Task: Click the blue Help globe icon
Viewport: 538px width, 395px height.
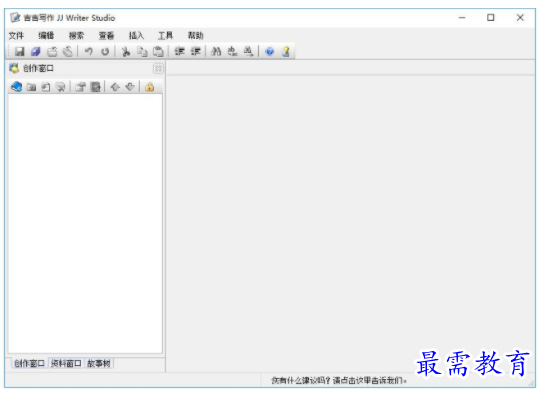Action: [270, 51]
